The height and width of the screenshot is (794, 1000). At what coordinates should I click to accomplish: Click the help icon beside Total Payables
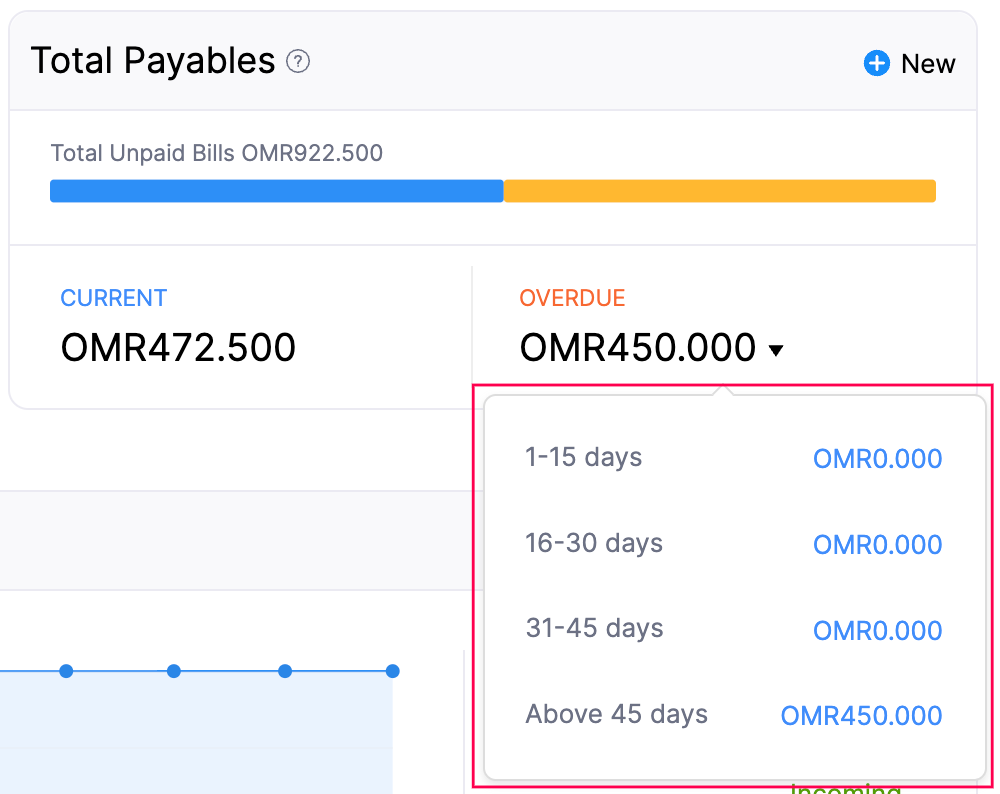tap(298, 62)
